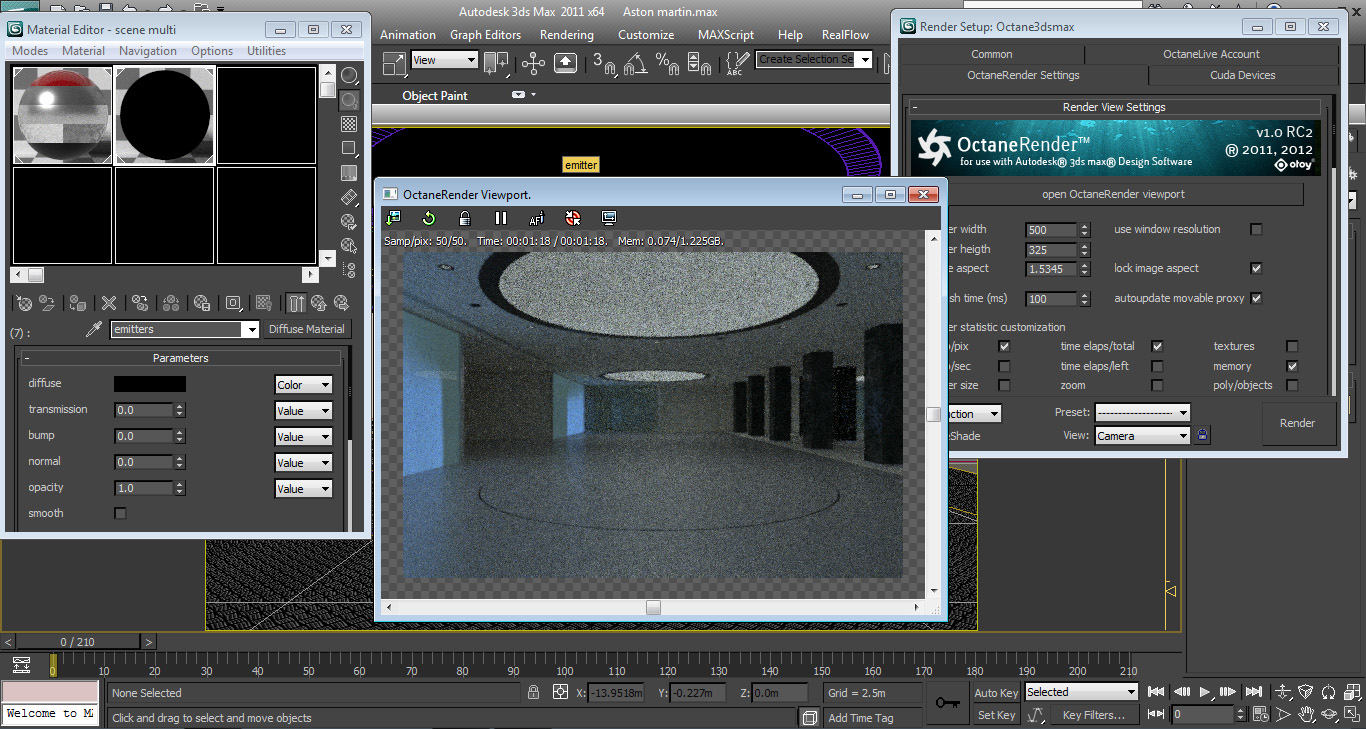Click the monitor icon in OctaneRender Viewport toolbar
The width and height of the screenshot is (1366, 729).
click(609, 218)
